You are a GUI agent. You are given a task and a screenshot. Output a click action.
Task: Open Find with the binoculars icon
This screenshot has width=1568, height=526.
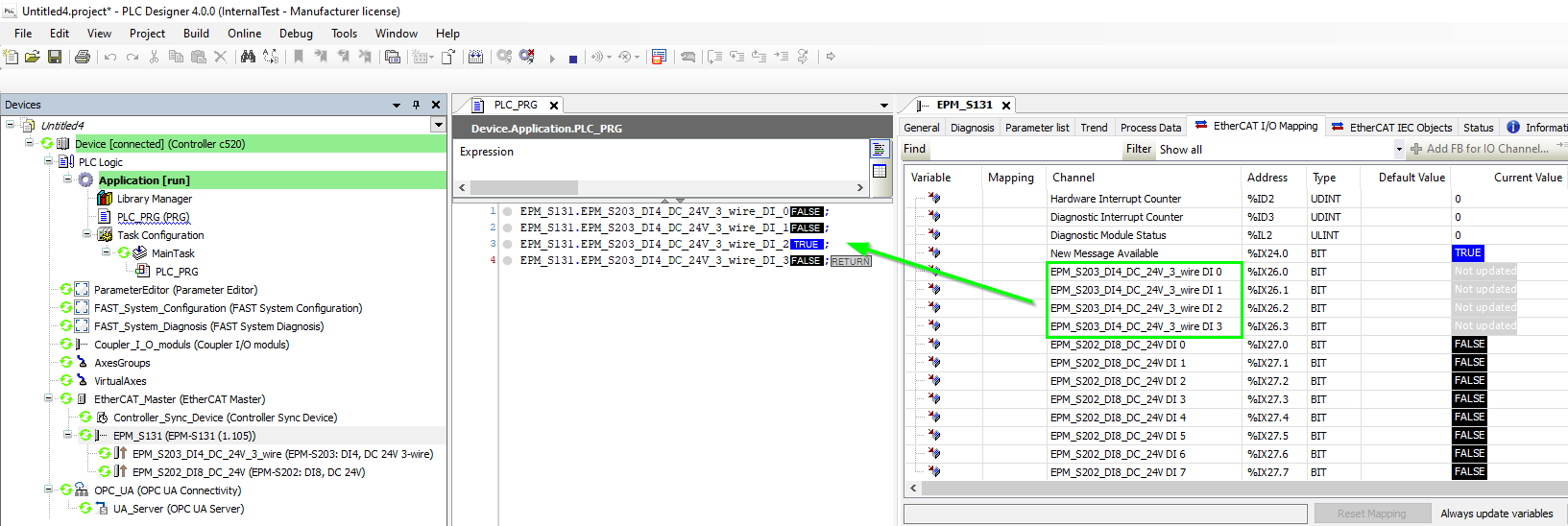coord(248,58)
